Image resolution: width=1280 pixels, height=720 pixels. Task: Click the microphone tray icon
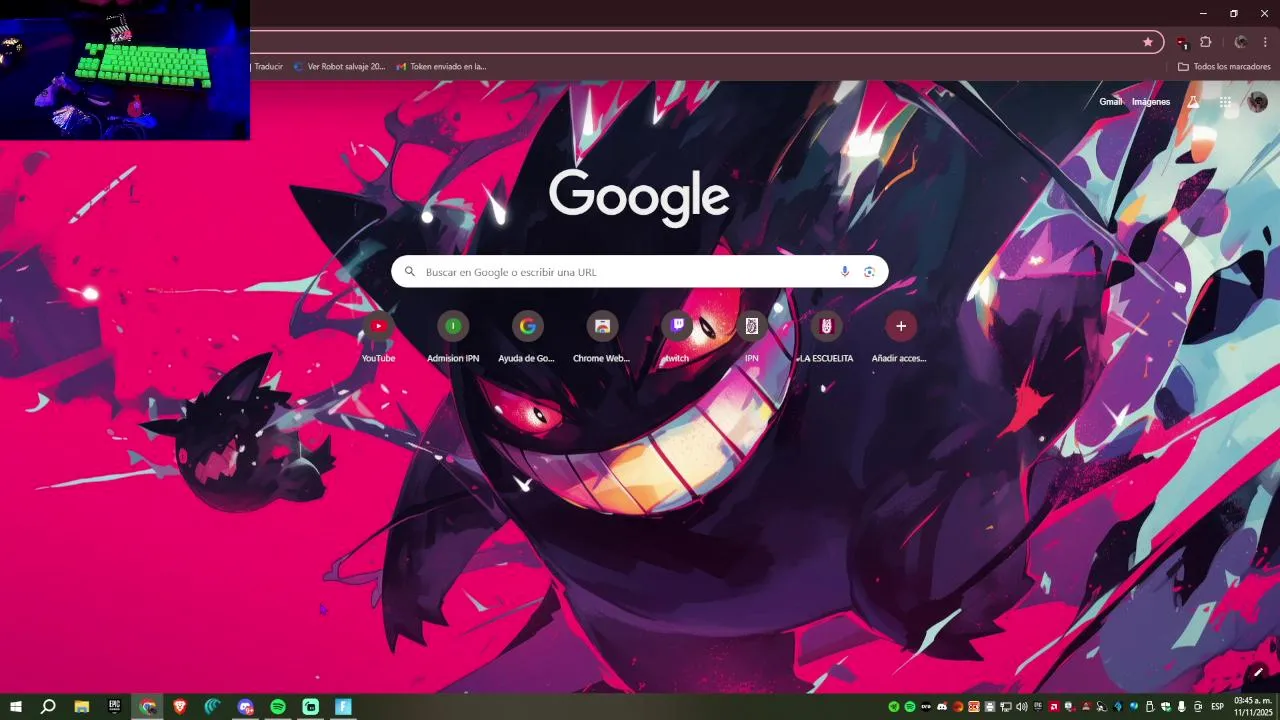click(x=1181, y=707)
